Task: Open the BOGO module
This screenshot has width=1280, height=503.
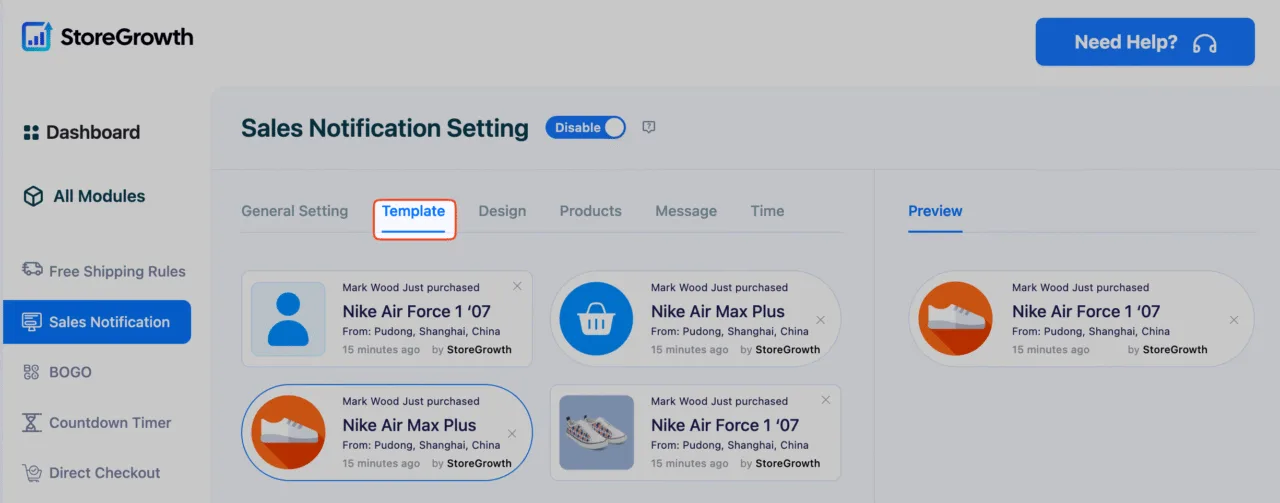Action: pos(57,372)
